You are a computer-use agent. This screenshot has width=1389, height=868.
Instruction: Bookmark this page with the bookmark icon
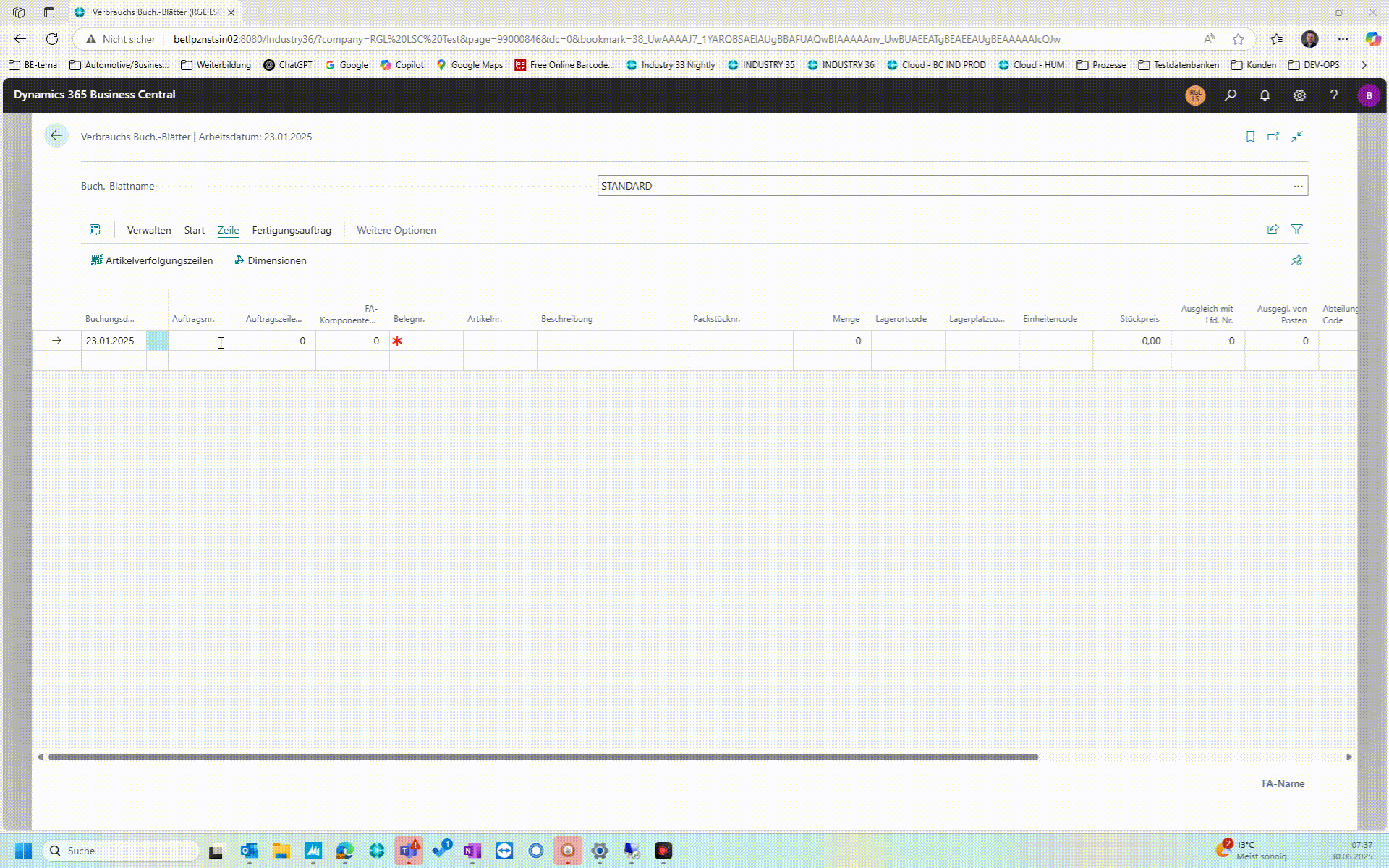coord(1250,137)
